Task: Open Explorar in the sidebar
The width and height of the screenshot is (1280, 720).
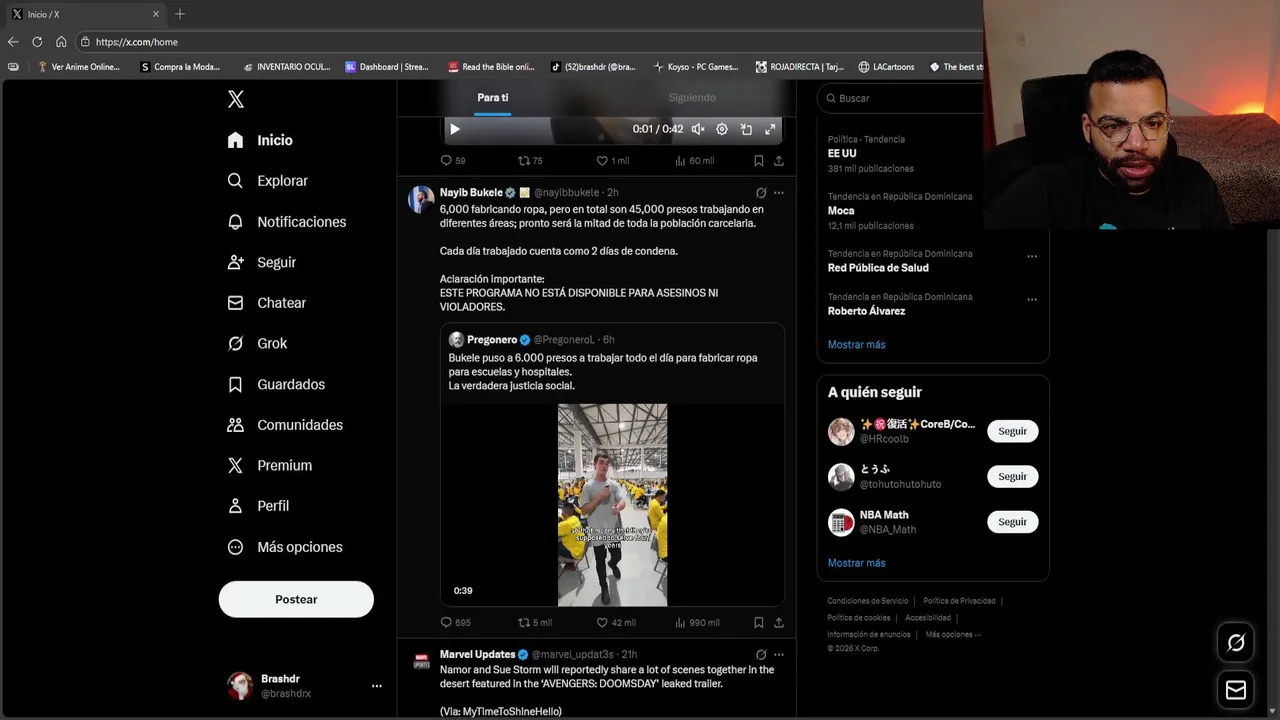Action: click(x=267, y=181)
